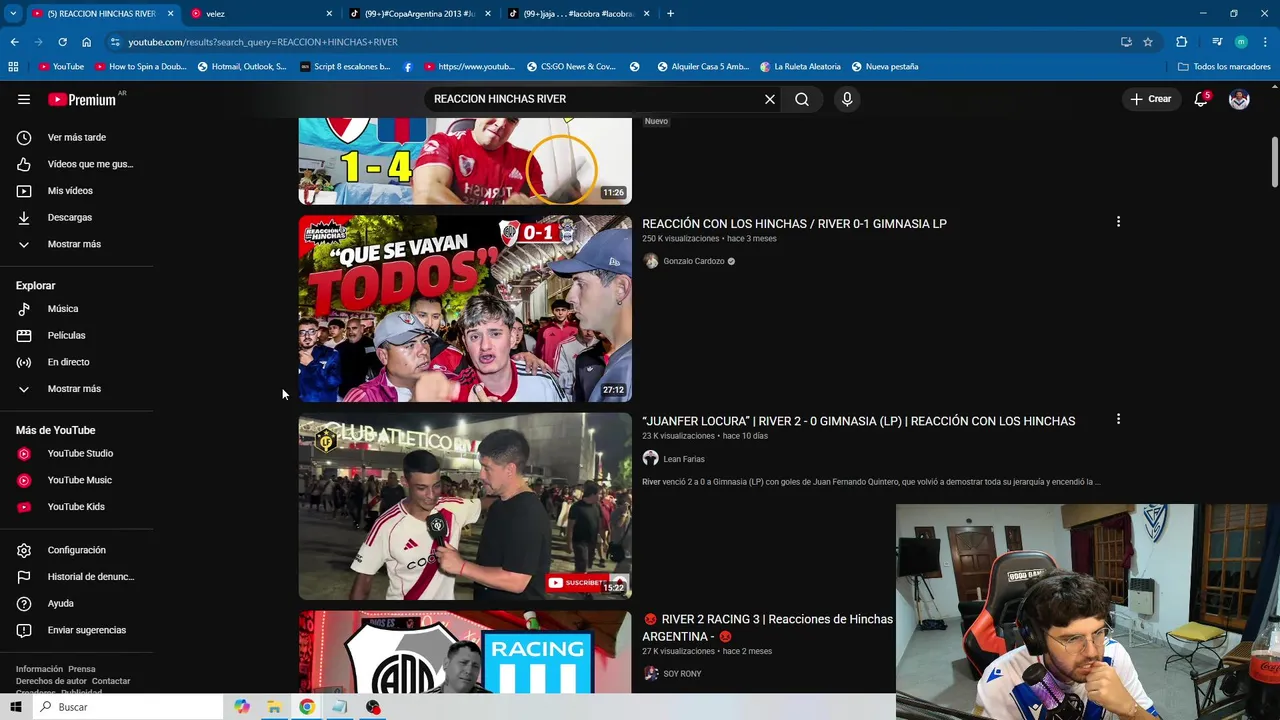
Task: Open Chrome from the taskbar
Action: [306, 707]
